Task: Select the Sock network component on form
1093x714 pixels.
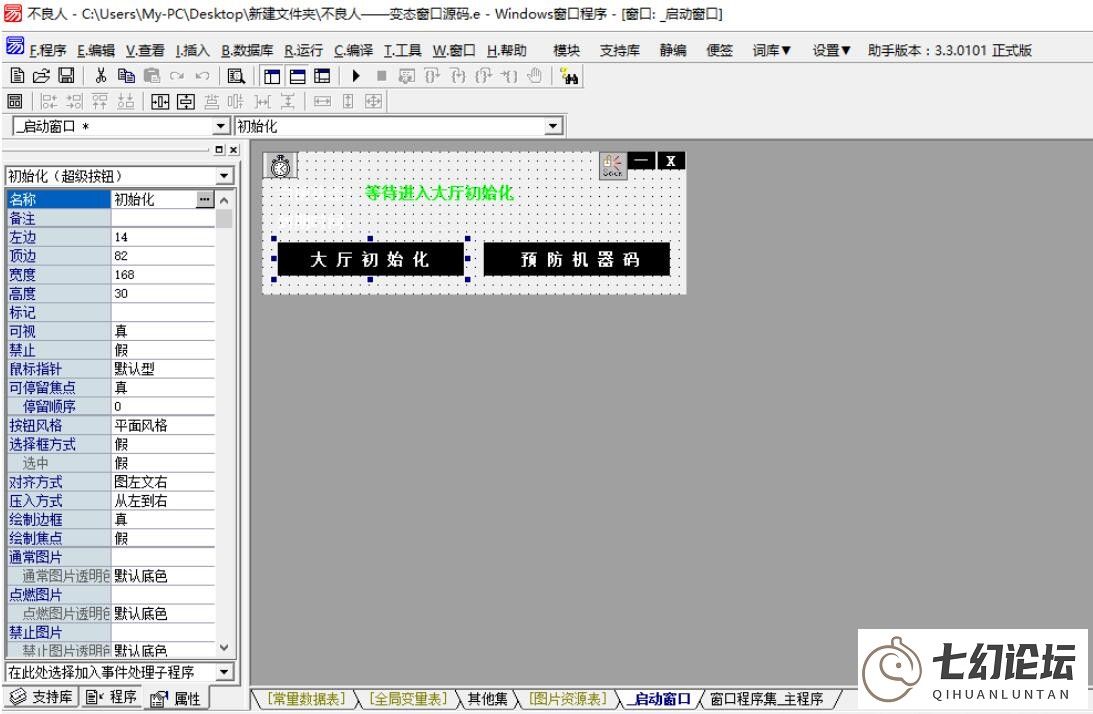Action: pos(613,166)
